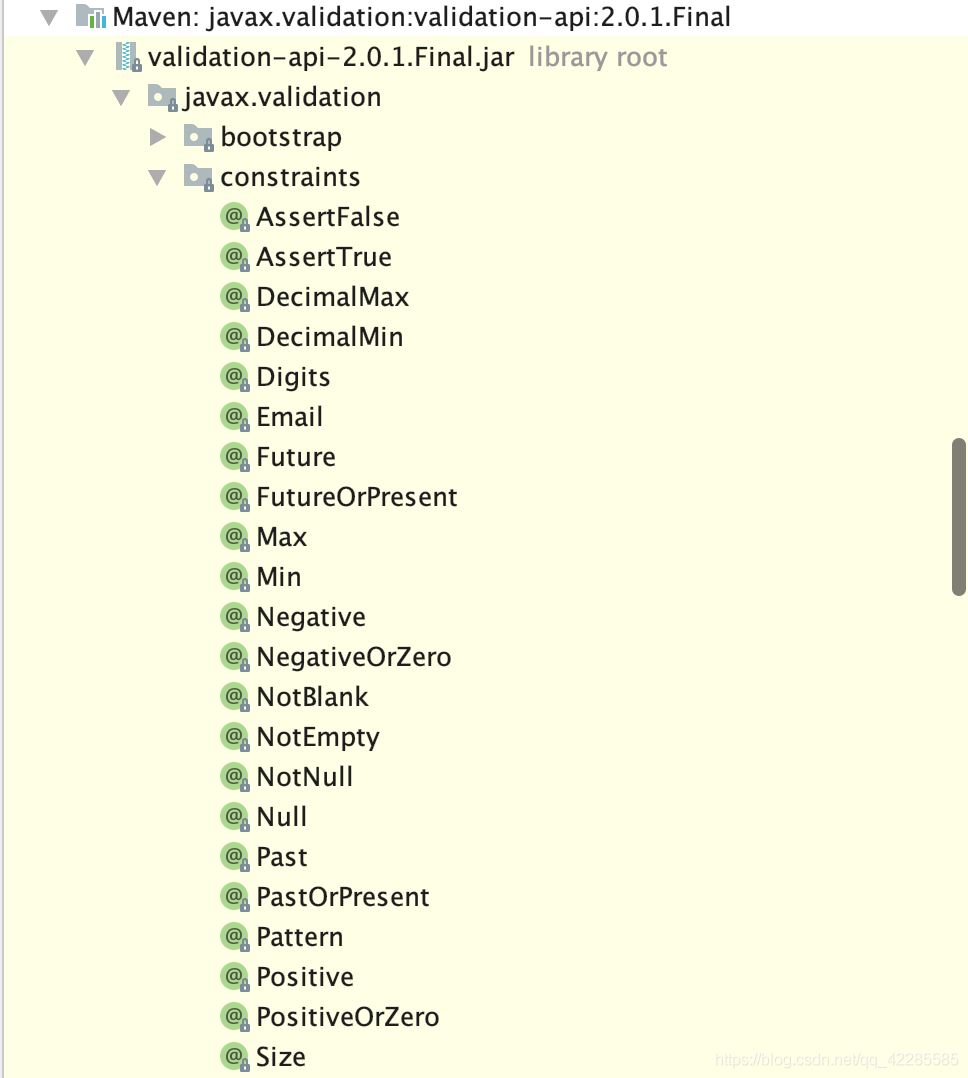Viewport: 968px width, 1078px height.
Task: Expand the bootstrap package node
Action: click(x=158, y=136)
